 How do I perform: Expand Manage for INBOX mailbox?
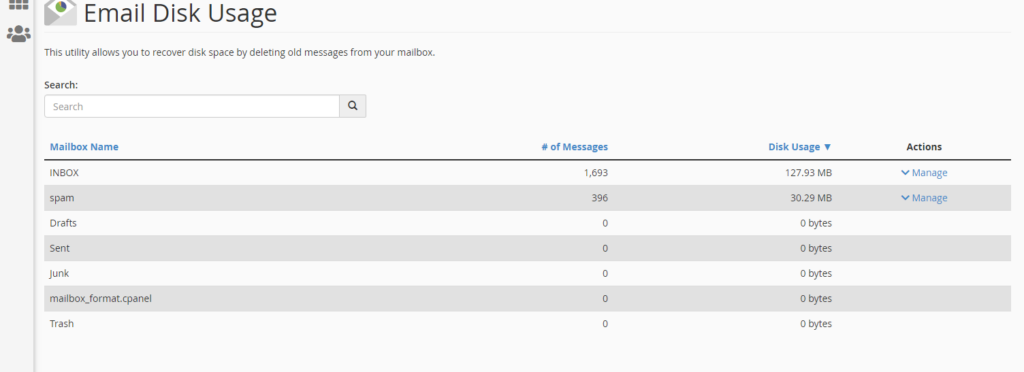[x=924, y=173]
